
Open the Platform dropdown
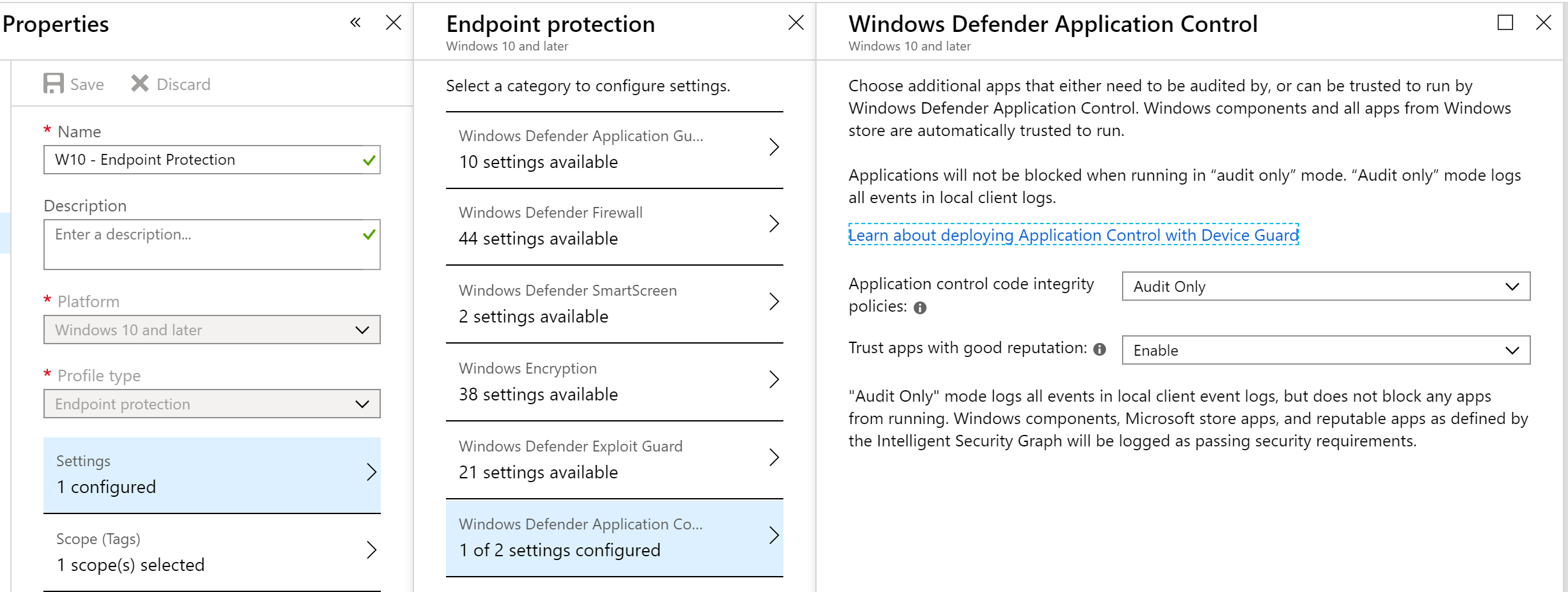coord(211,330)
